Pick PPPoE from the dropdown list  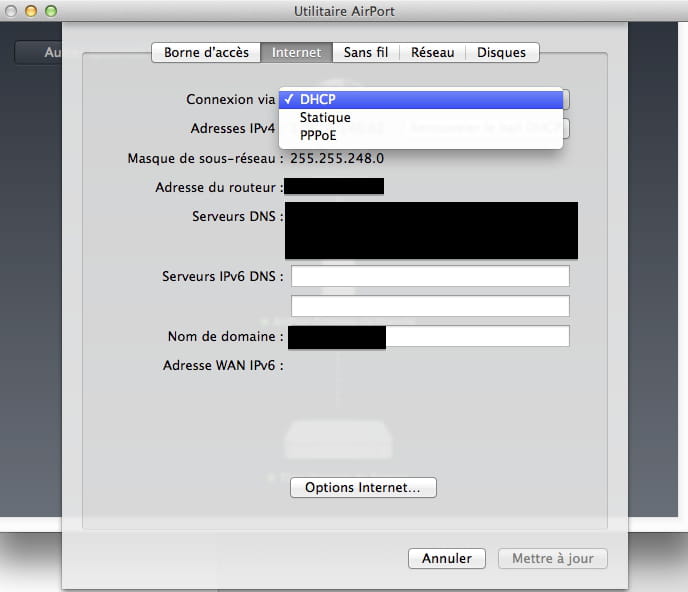coord(421,136)
